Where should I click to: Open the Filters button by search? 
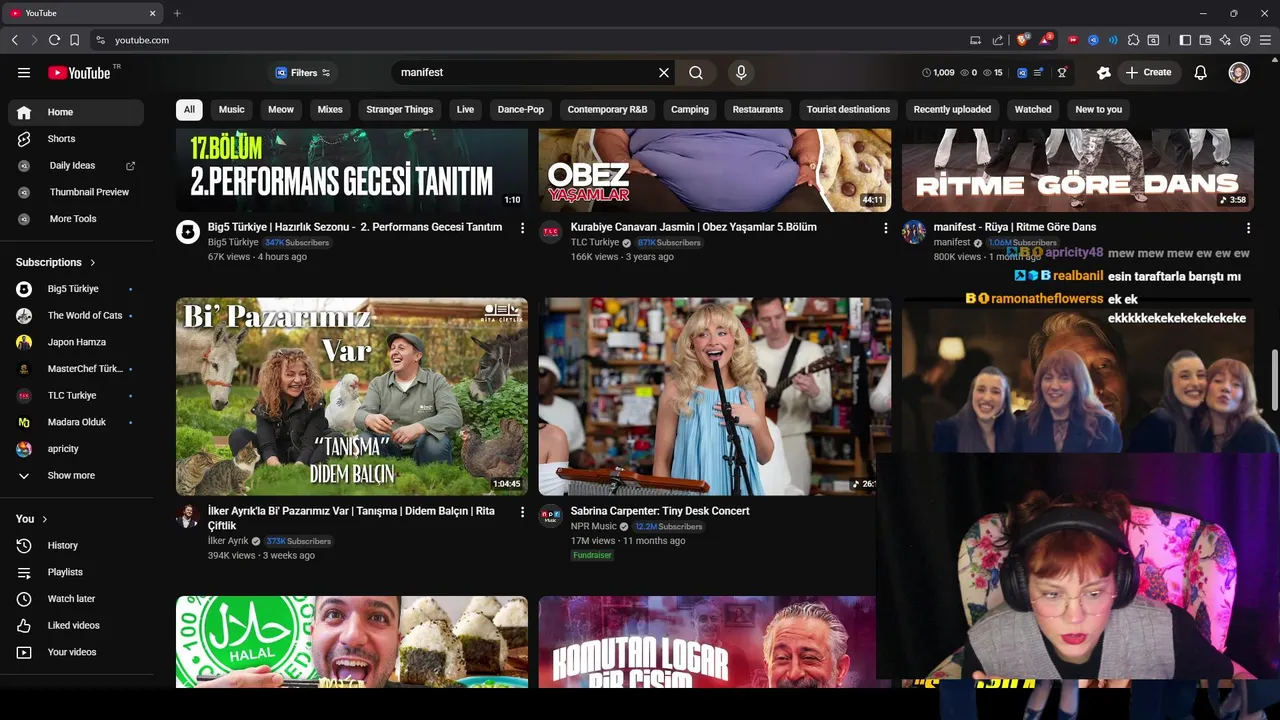pos(302,72)
